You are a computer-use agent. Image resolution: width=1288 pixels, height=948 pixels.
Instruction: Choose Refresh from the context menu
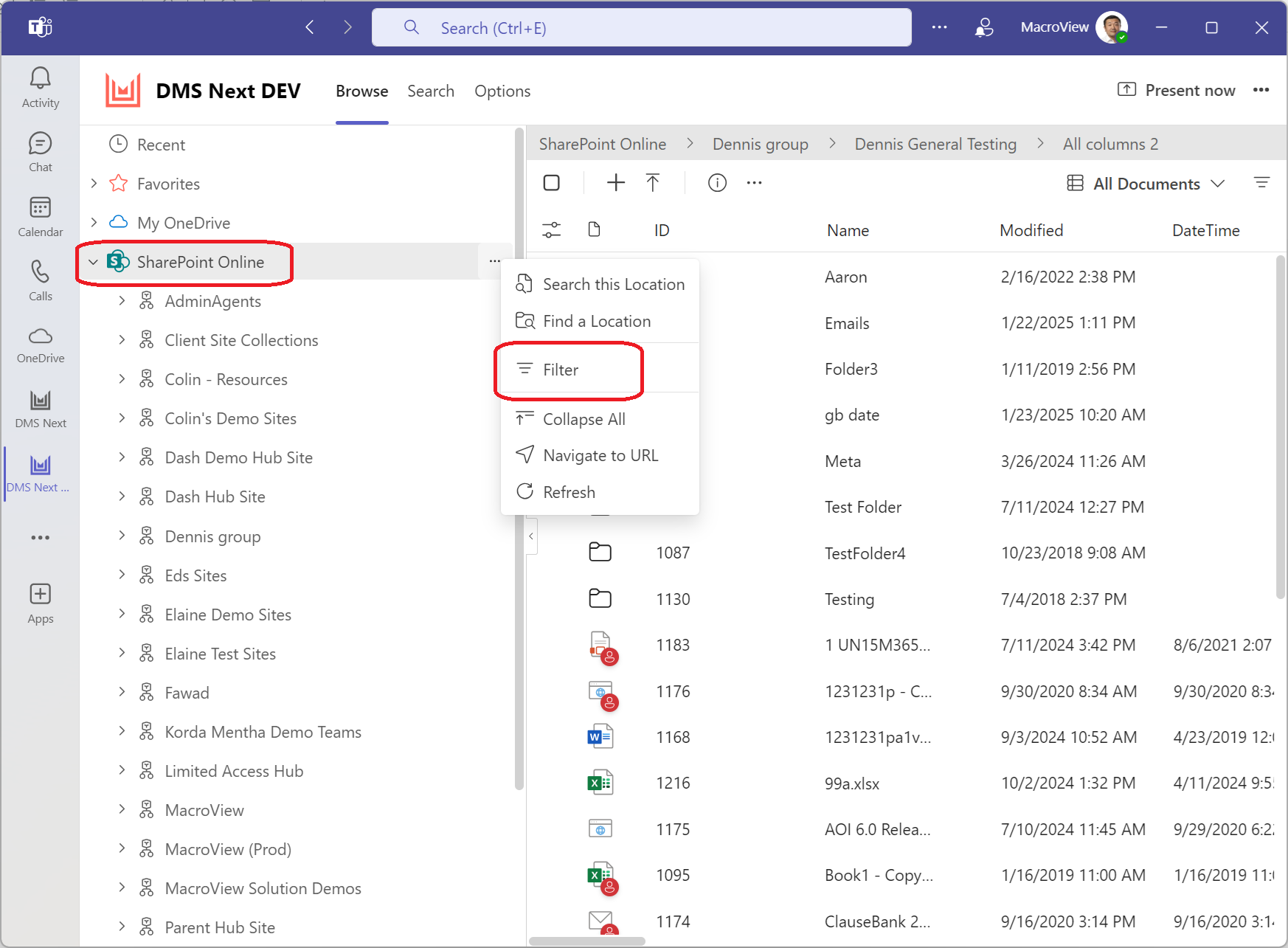(x=600, y=492)
